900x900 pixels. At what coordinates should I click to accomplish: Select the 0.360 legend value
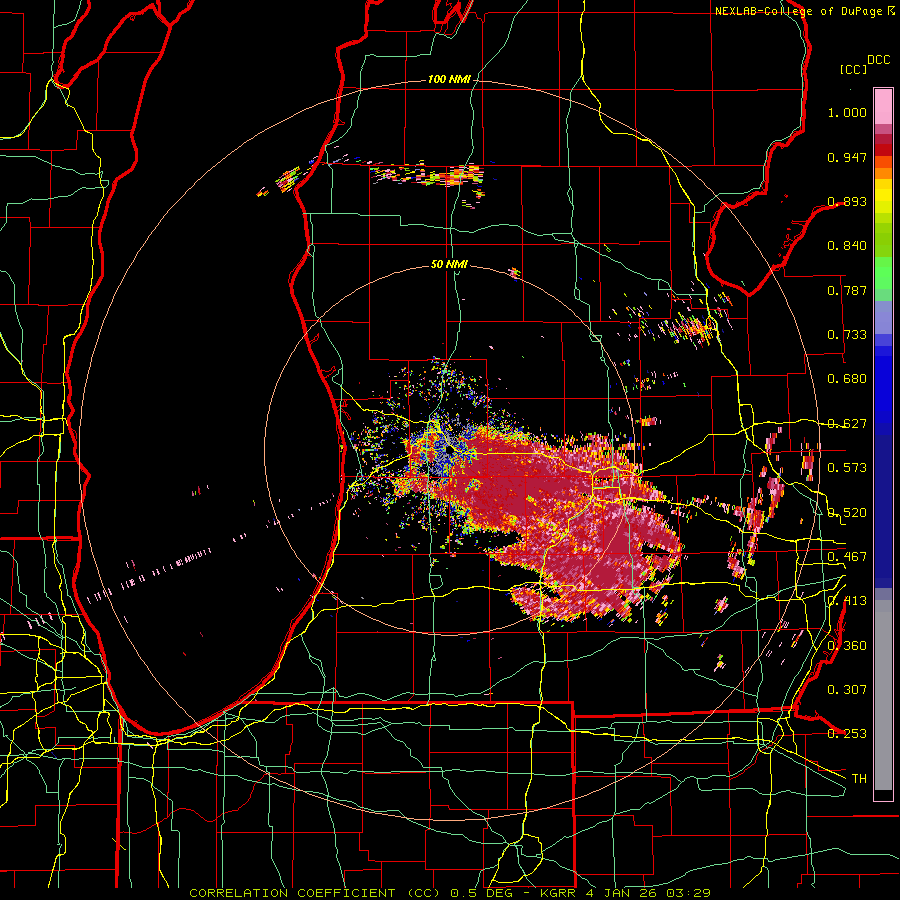(847, 646)
